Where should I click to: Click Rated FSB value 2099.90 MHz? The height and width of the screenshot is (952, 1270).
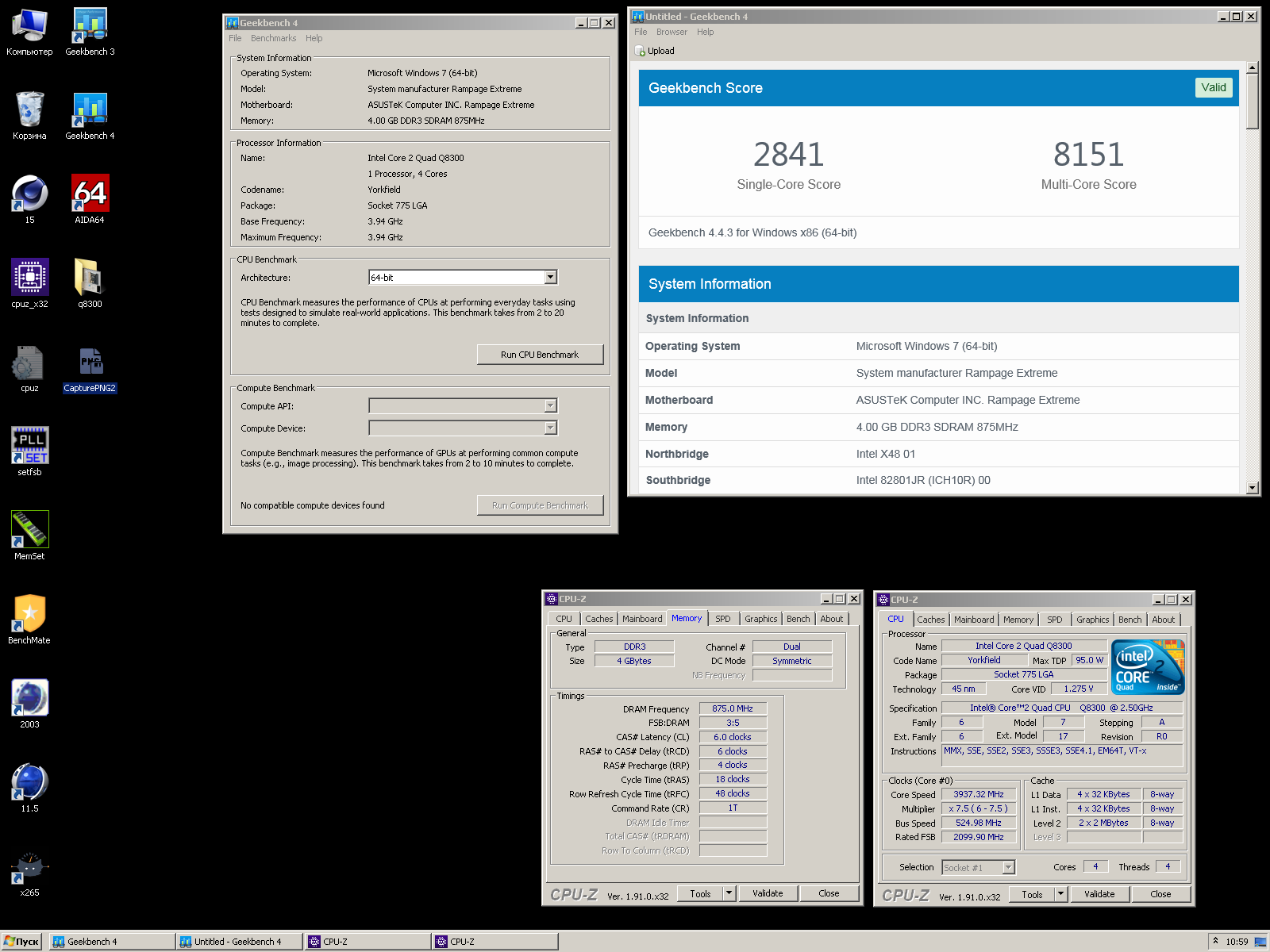979,837
